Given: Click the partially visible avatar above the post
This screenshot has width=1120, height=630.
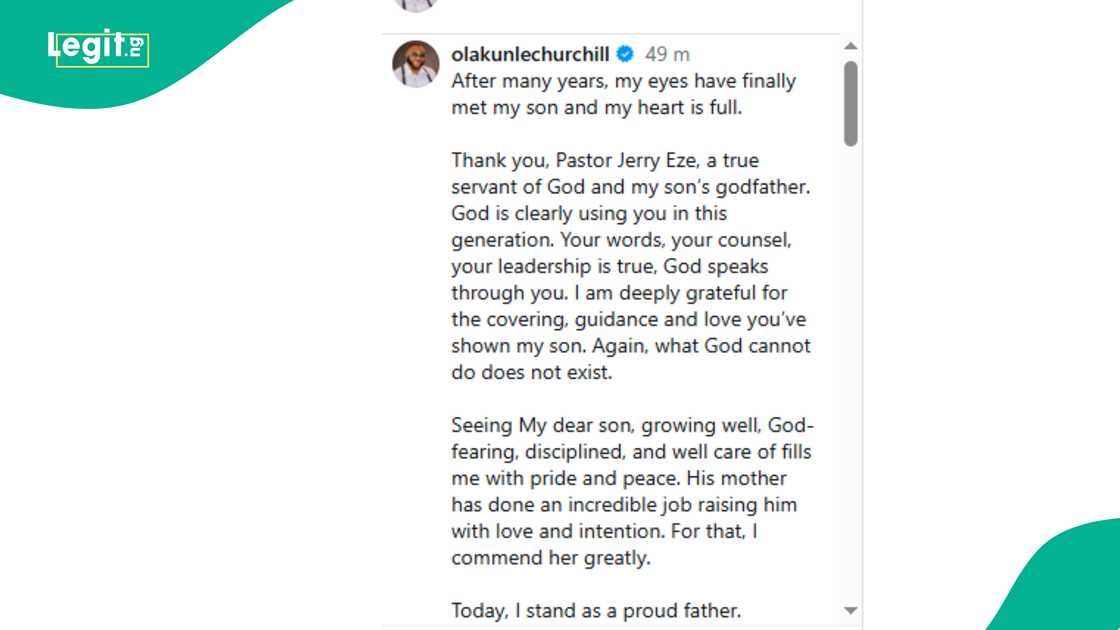Looking at the screenshot, I should click(414, 6).
